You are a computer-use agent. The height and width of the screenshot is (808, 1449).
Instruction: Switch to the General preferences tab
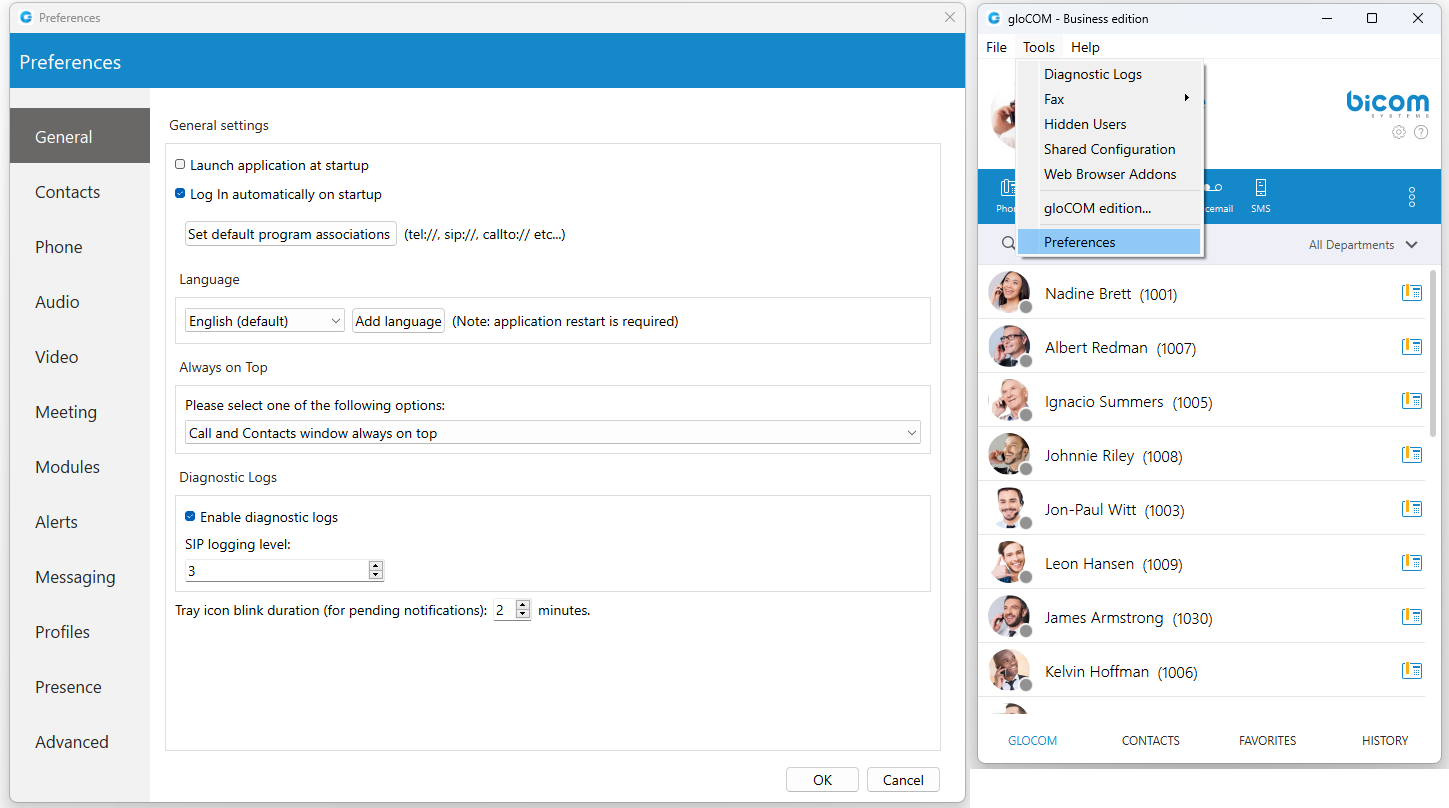(80, 137)
